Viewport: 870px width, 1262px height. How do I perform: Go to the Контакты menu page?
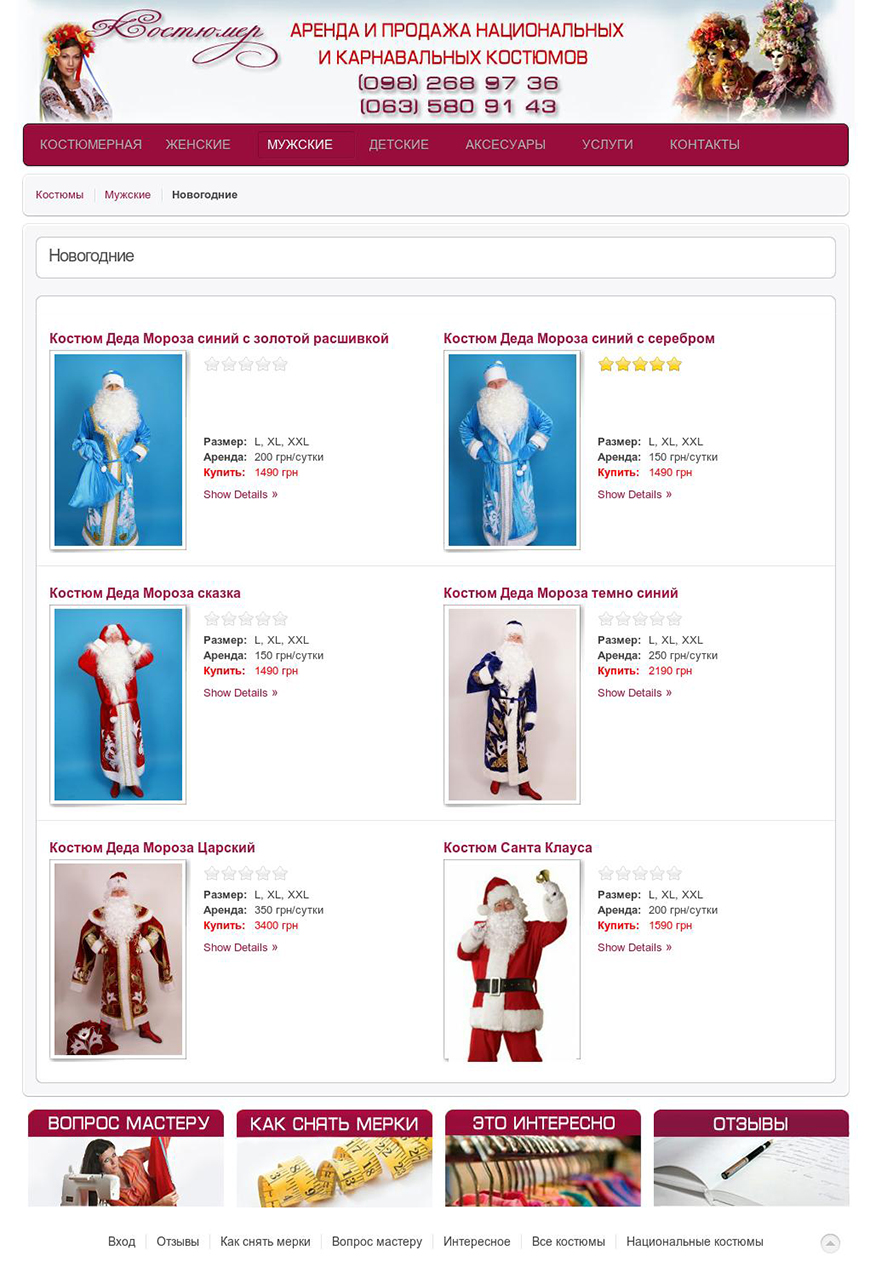(x=705, y=145)
